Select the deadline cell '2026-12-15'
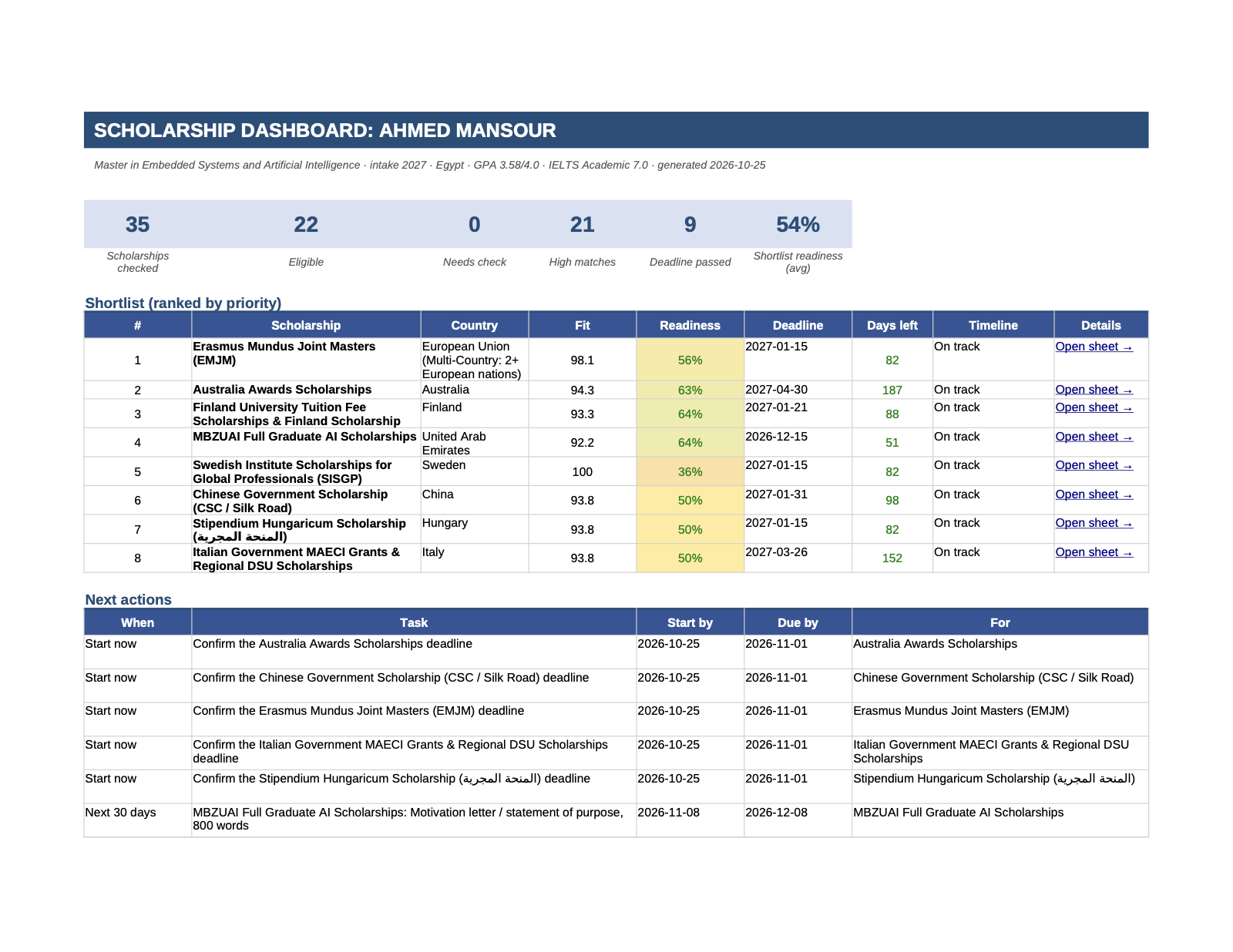Image resolution: width=1233 pixels, height=952 pixels. [x=798, y=442]
